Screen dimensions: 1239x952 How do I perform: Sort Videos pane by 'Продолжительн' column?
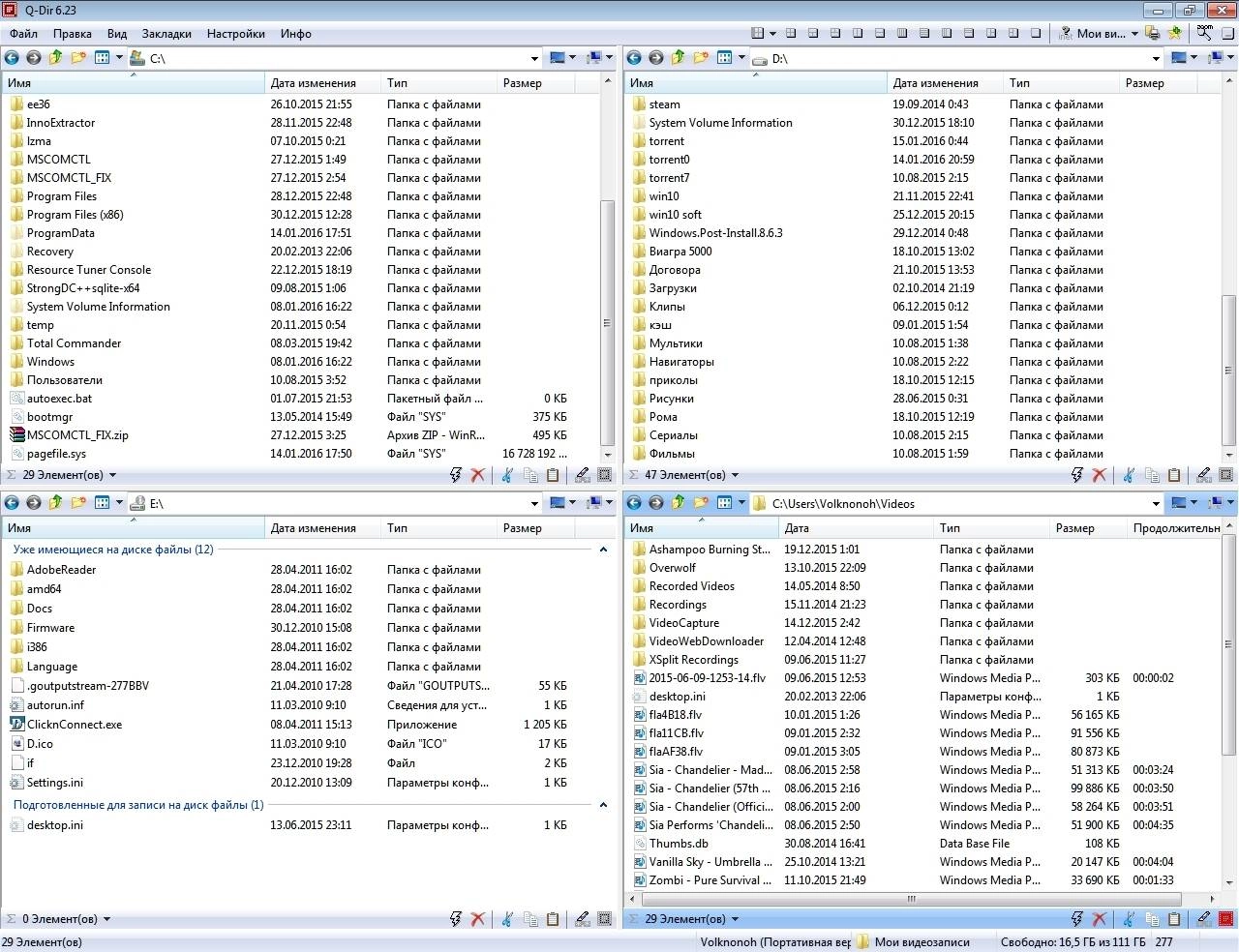[x=1175, y=528]
